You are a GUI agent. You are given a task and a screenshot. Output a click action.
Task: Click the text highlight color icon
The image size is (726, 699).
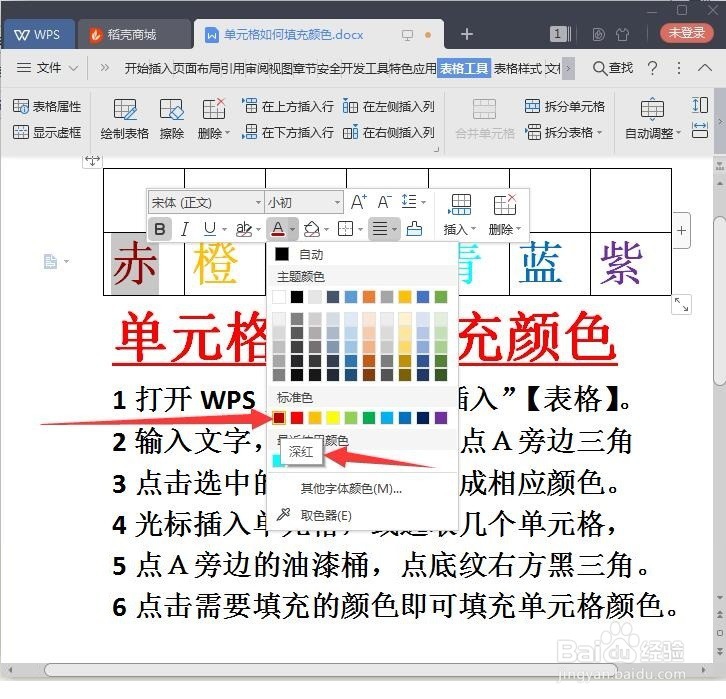click(244, 229)
